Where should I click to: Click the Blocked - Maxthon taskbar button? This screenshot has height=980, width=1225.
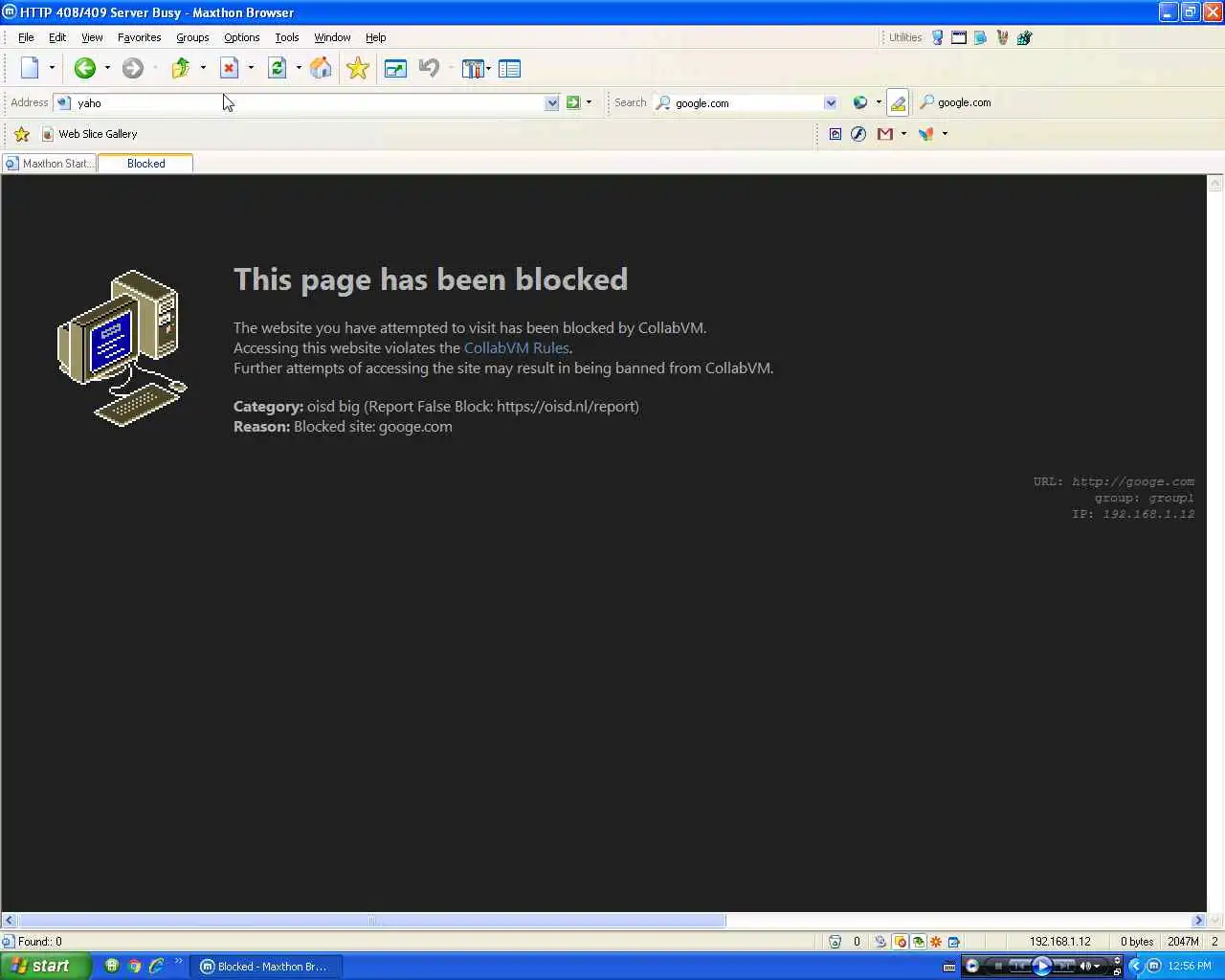pos(267,967)
